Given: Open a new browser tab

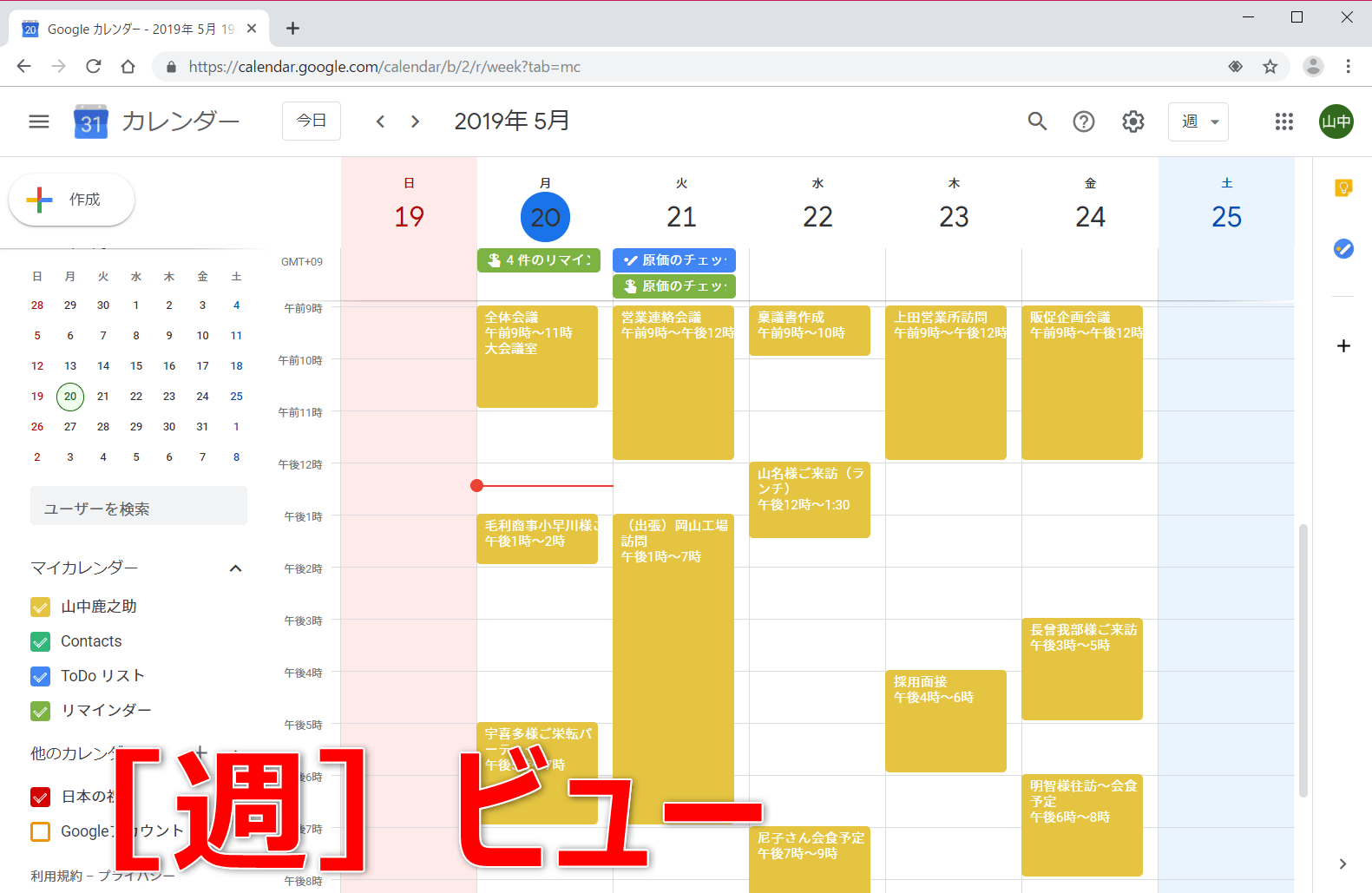Looking at the screenshot, I should point(292,29).
